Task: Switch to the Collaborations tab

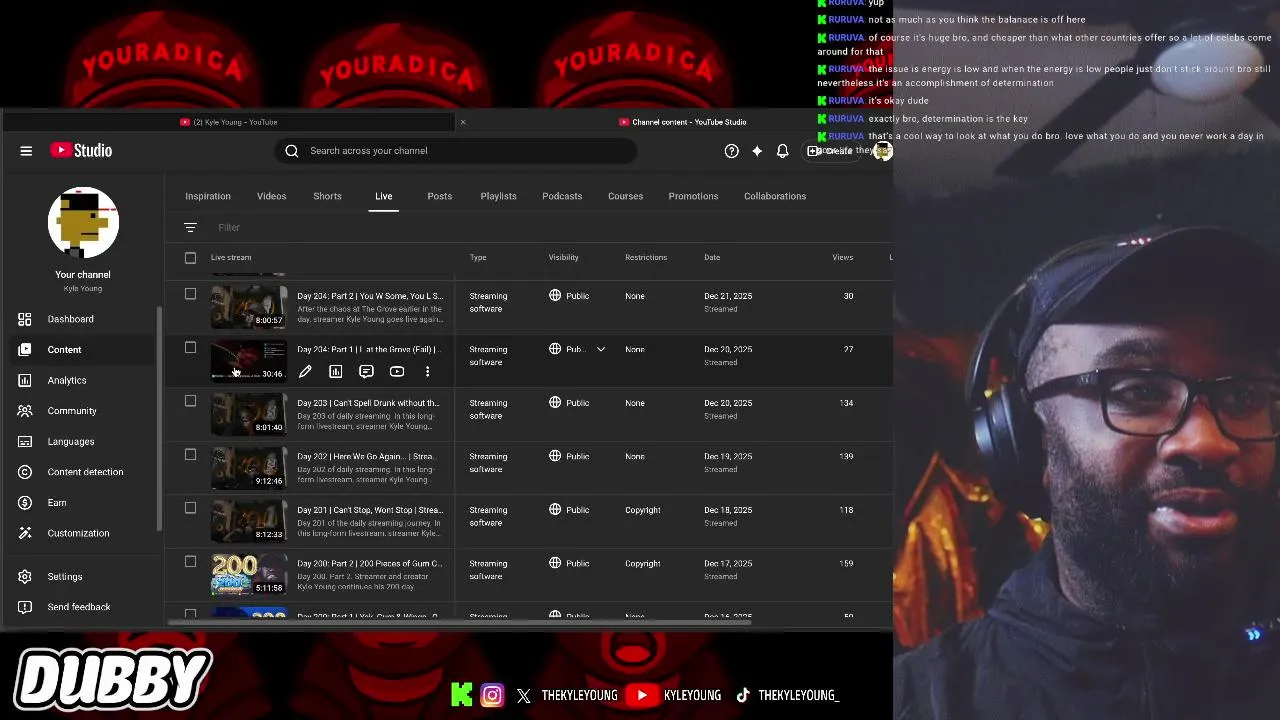Action: tap(775, 196)
